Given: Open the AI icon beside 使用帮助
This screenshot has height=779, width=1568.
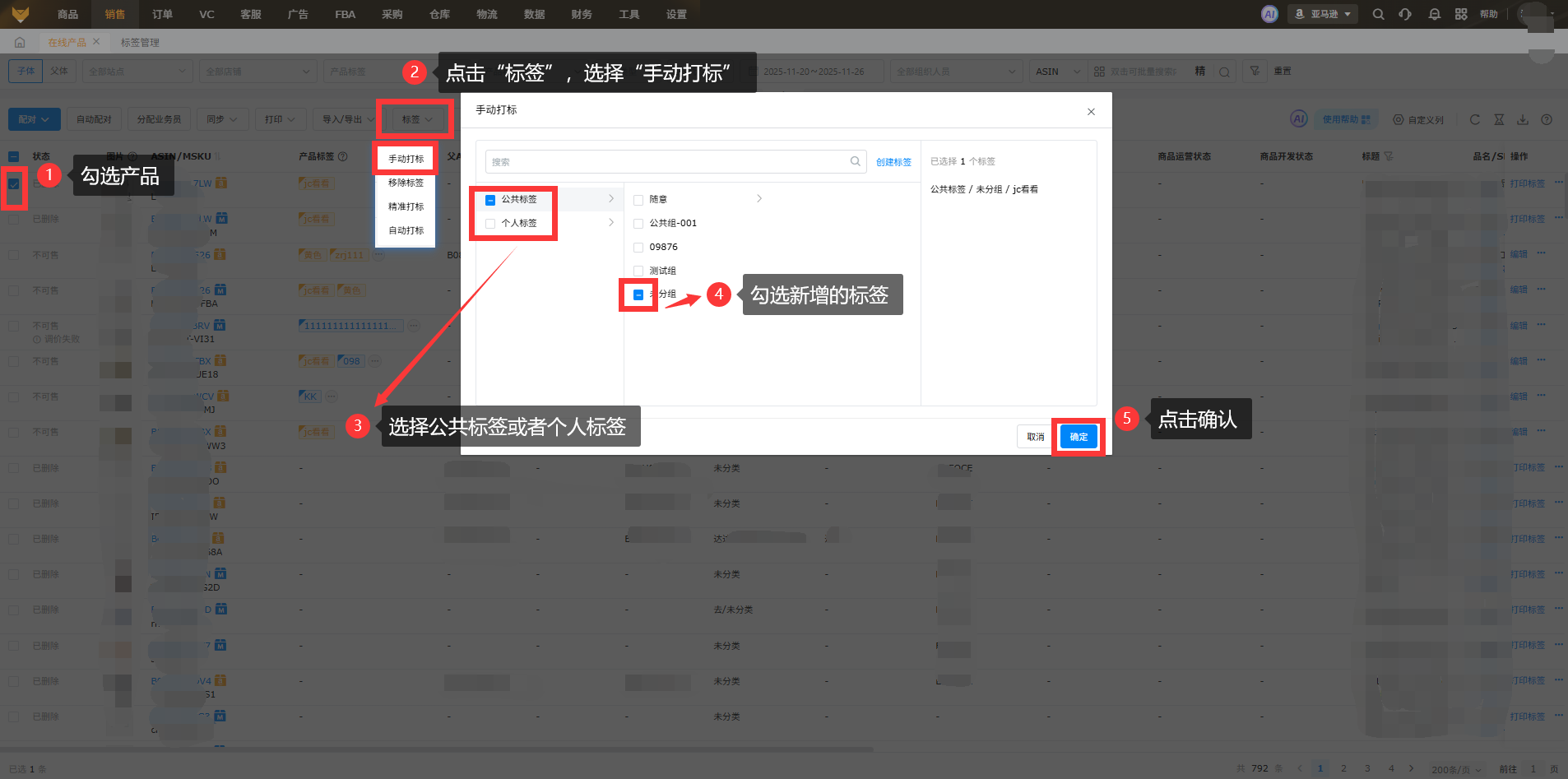Looking at the screenshot, I should pyautogui.click(x=1298, y=118).
